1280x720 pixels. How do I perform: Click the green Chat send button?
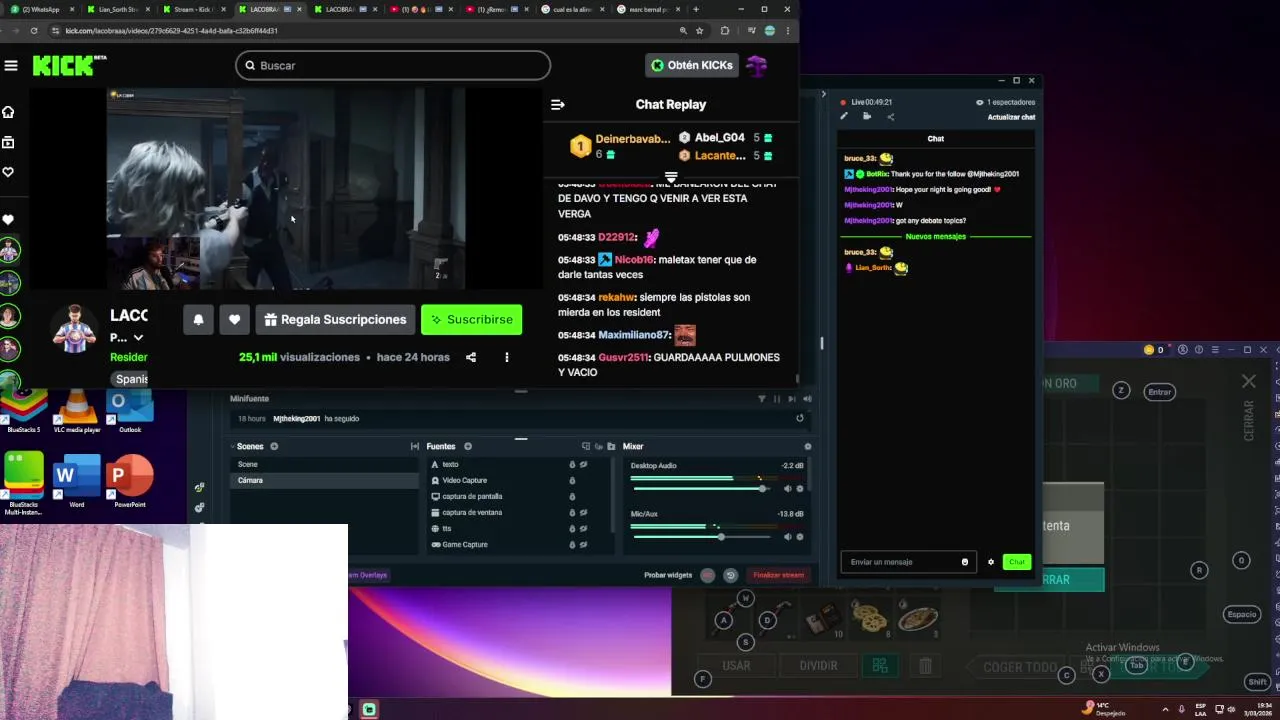coord(1017,562)
